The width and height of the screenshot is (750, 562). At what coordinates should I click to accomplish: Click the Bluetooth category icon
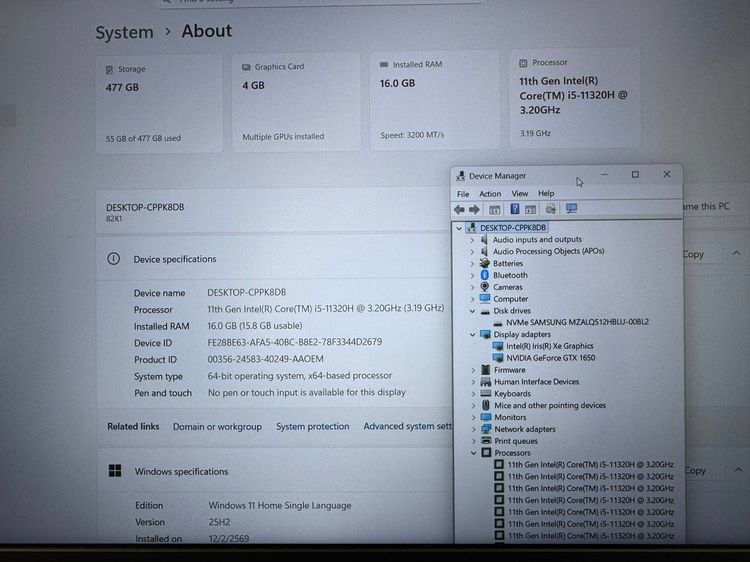485,275
